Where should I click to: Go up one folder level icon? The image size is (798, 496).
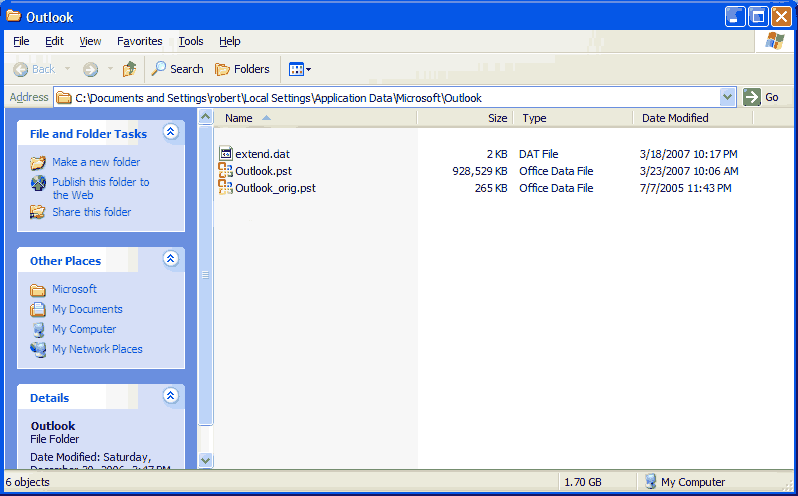(130, 69)
